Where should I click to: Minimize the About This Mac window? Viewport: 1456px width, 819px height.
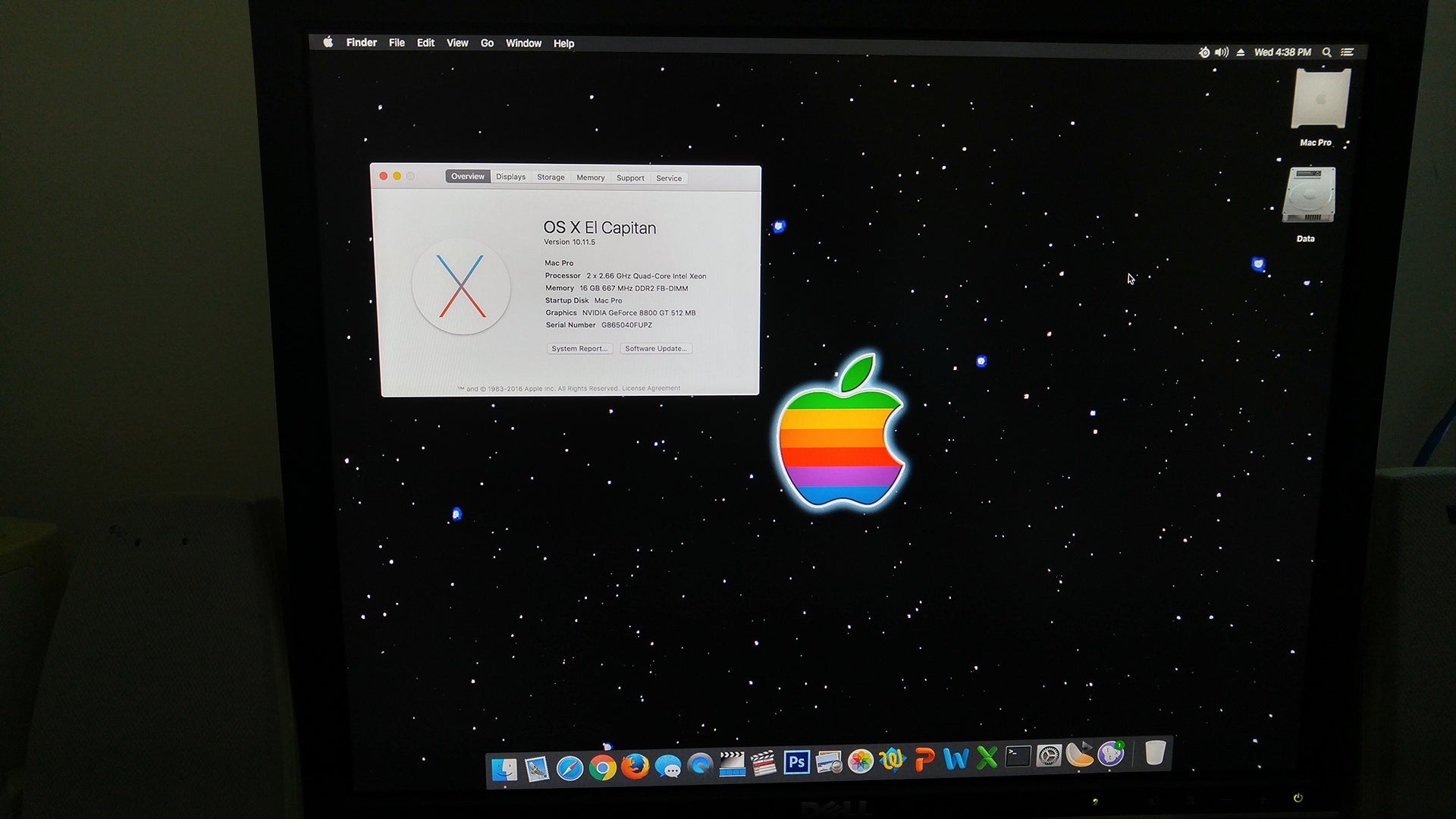point(397,176)
